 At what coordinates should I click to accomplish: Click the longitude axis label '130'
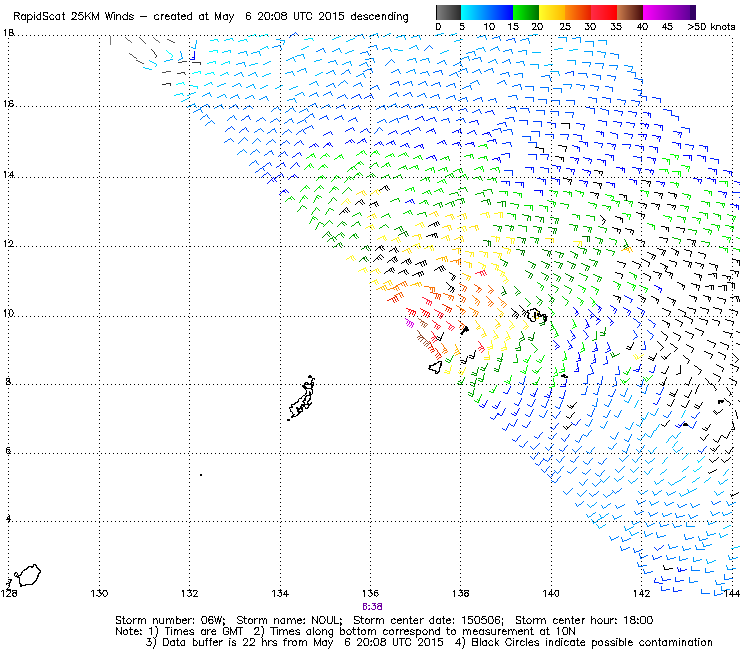pyautogui.click(x=99, y=593)
